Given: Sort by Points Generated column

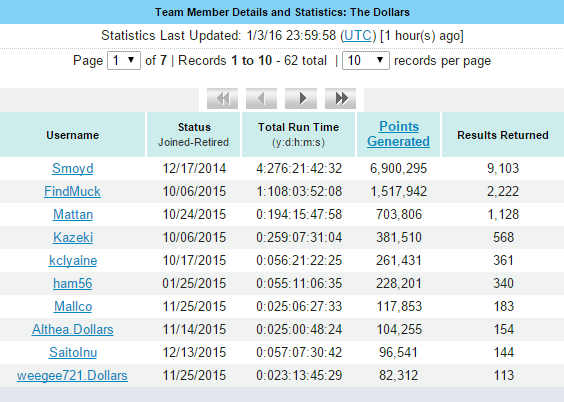Looking at the screenshot, I should pyautogui.click(x=399, y=134).
